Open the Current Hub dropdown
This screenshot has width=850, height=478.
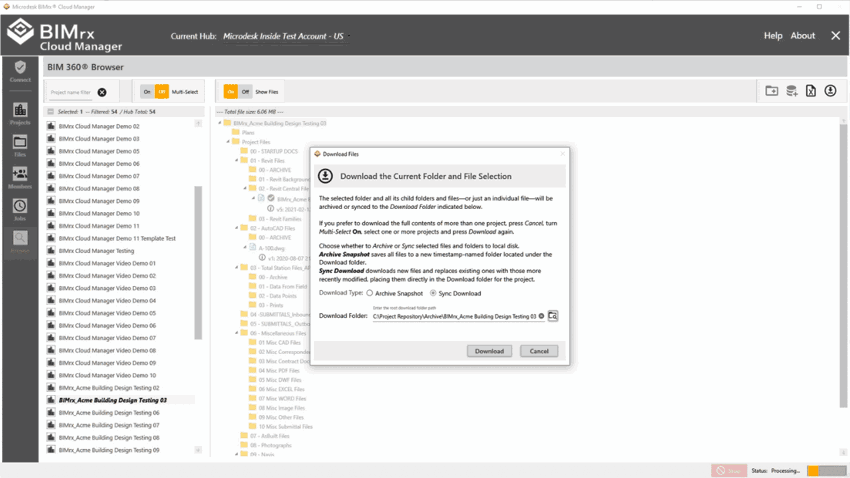pos(286,36)
